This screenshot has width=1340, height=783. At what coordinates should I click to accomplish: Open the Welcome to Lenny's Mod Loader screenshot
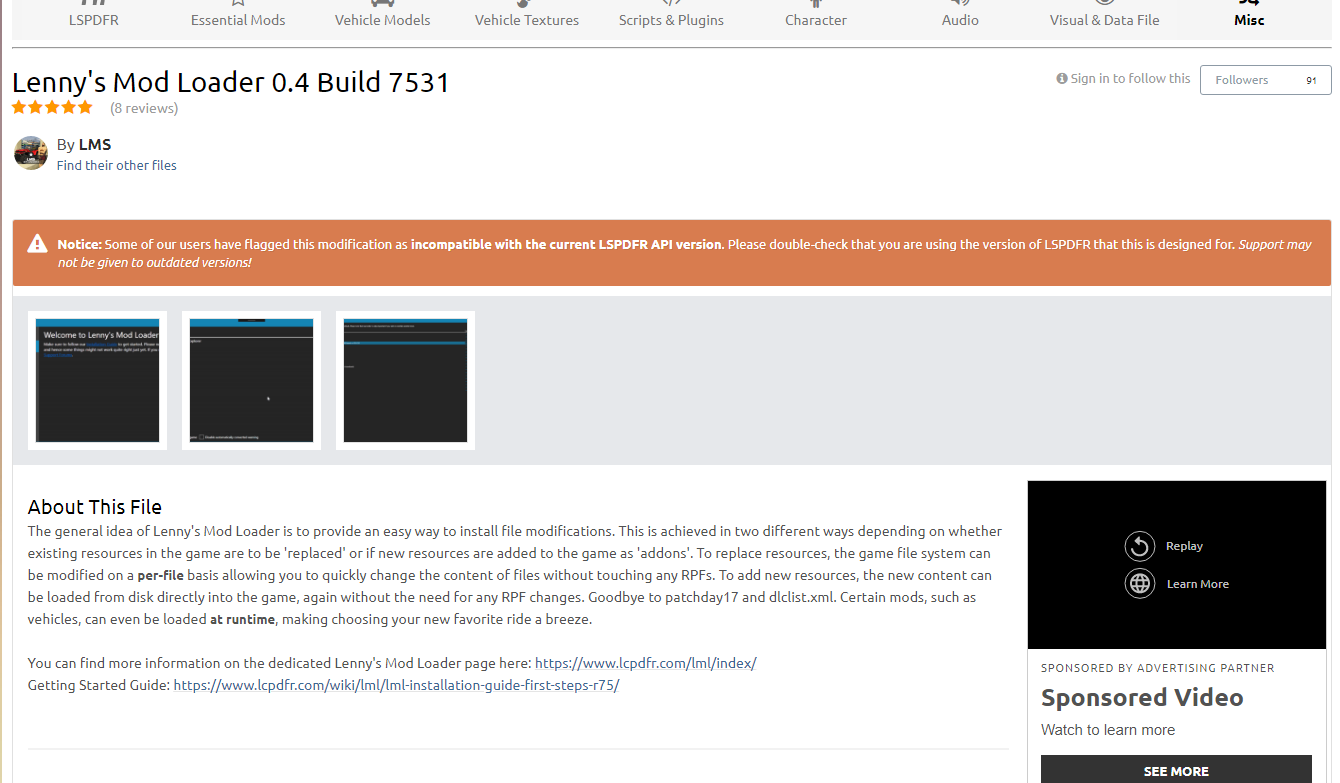pyautogui.click(x=98, y=381)
